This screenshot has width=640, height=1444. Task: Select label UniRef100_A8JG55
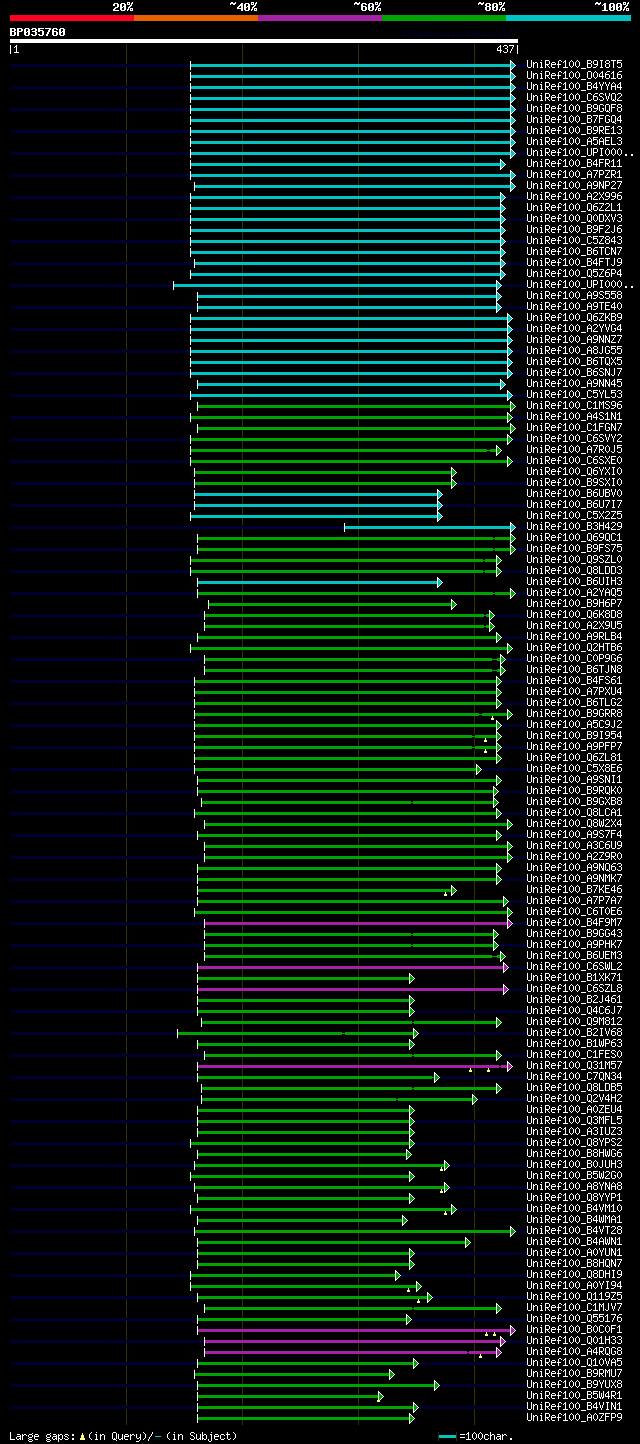point(574,350)
